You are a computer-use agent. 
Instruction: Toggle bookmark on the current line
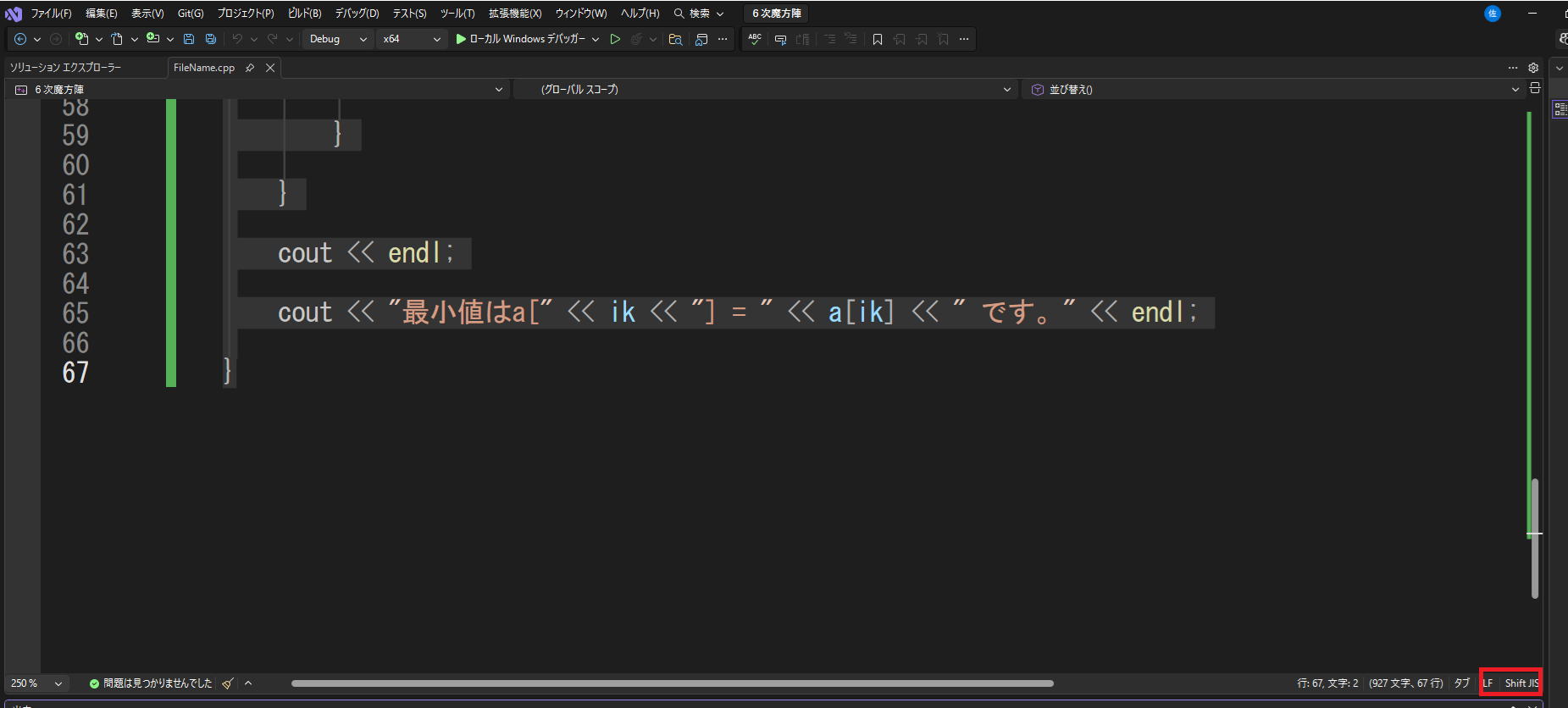[x=878, y=39]
